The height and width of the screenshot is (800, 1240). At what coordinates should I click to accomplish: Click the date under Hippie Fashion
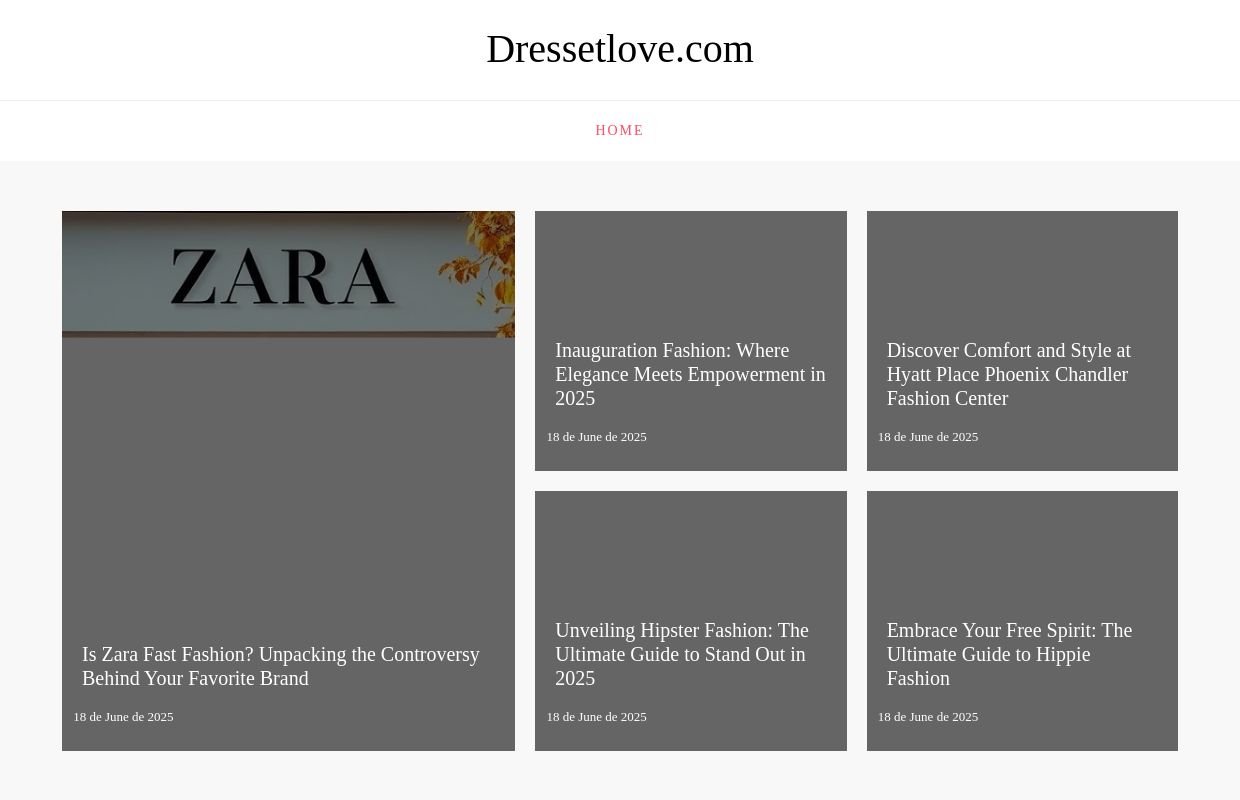click(x=928, y=717)
